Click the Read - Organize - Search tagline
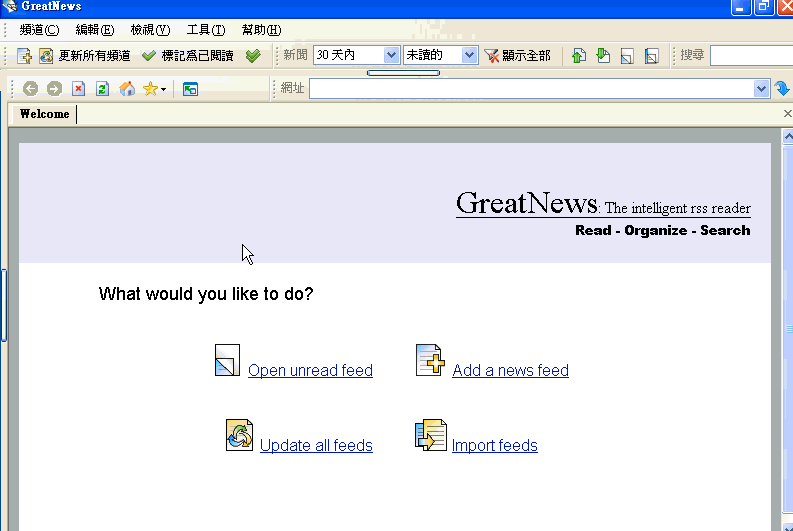This screenshot has width=793, height=531. pos(663,230)
